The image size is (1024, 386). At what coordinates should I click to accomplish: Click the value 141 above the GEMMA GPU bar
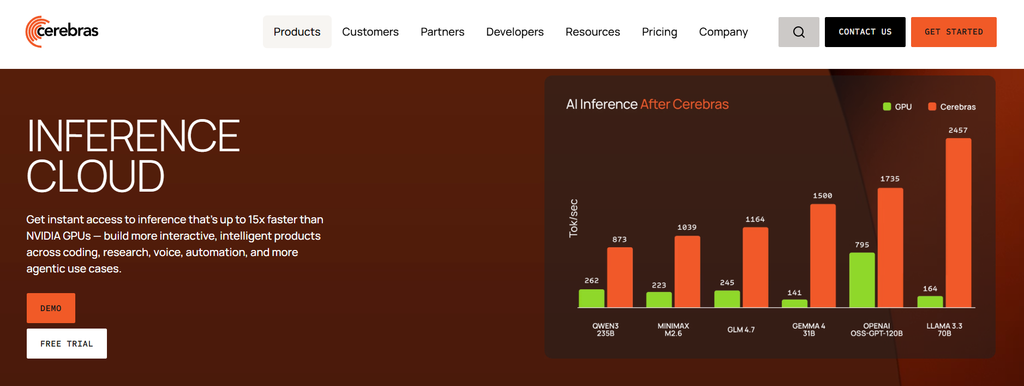795,293
